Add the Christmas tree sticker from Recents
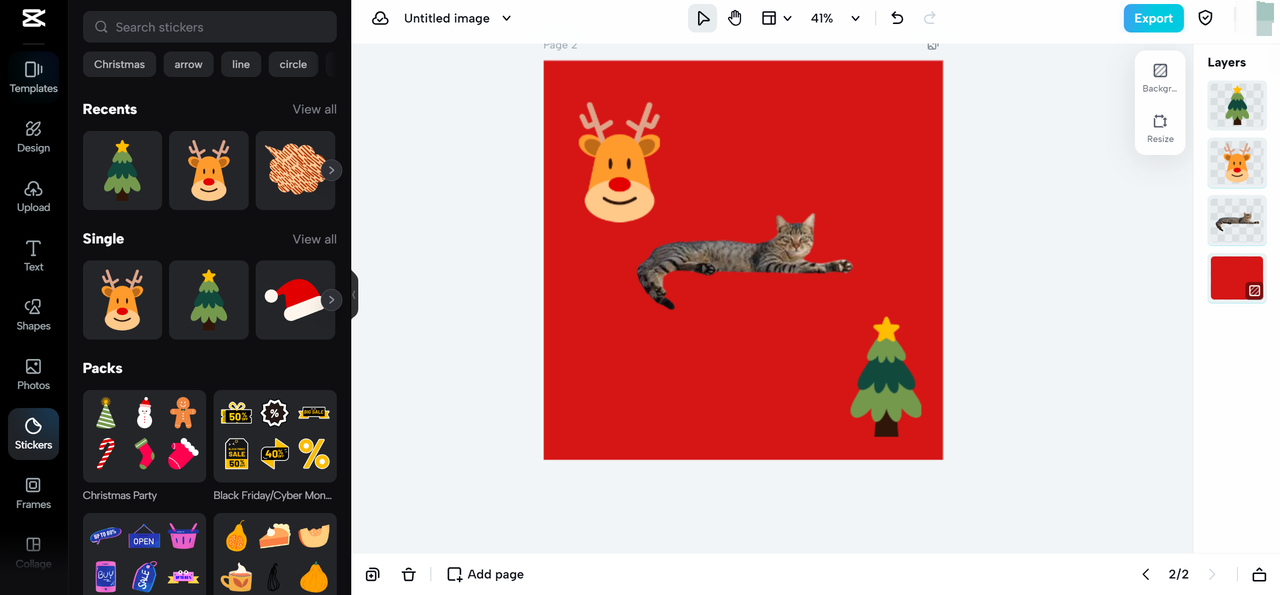Image resolution: width=1280 pixels, height=595 pixels. (x=122, y=170)
